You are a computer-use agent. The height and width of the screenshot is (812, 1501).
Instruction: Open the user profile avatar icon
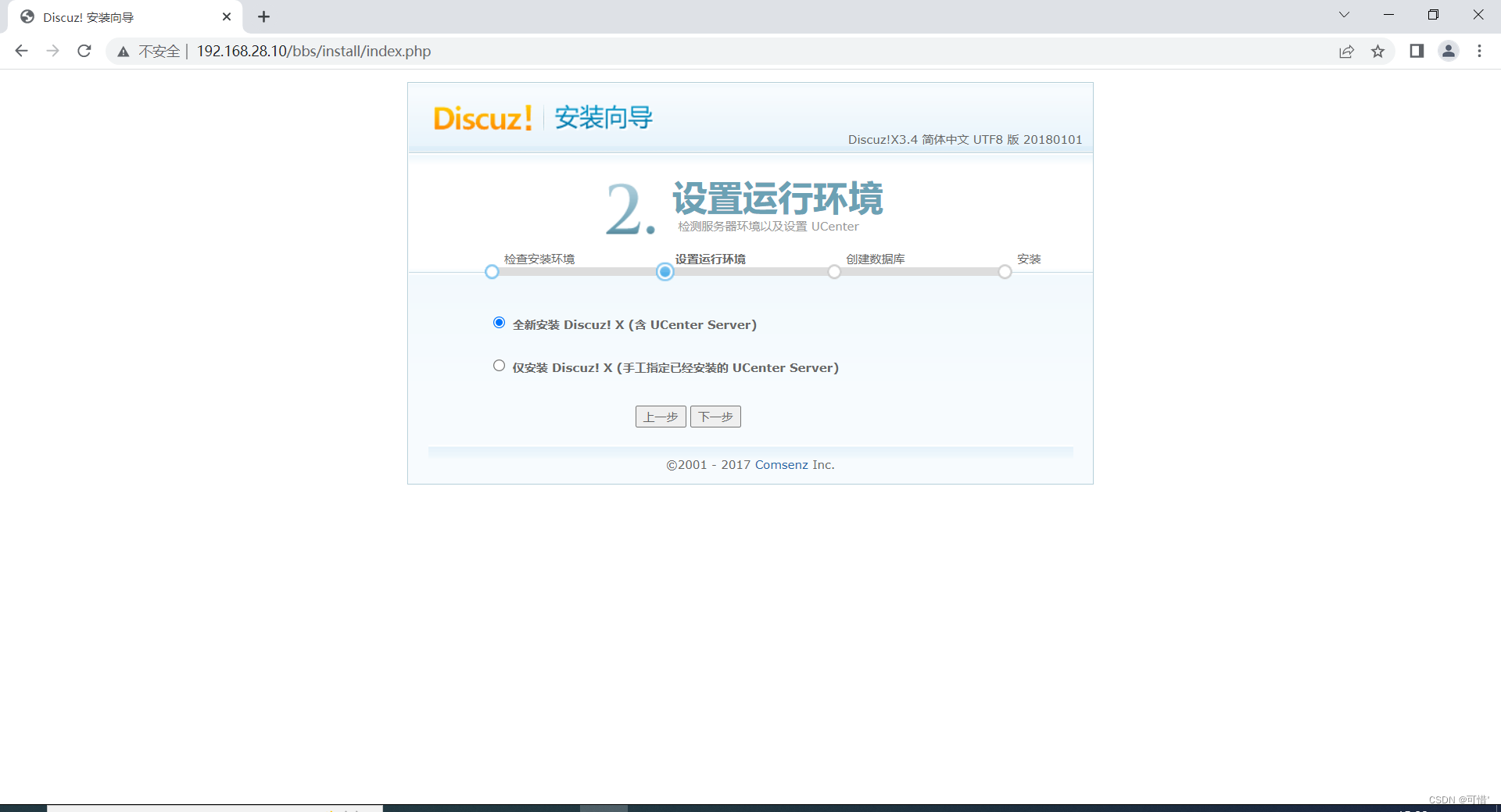(1449, 51)
